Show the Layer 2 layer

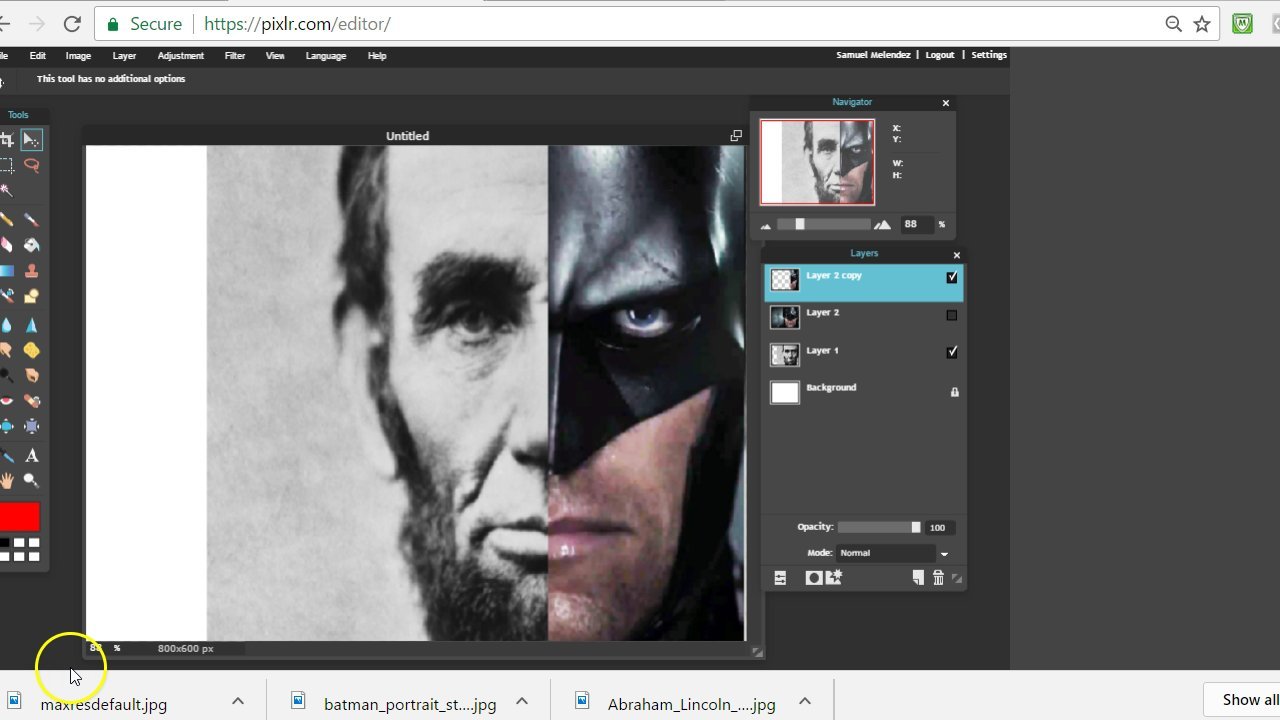(x=951, y=315)
